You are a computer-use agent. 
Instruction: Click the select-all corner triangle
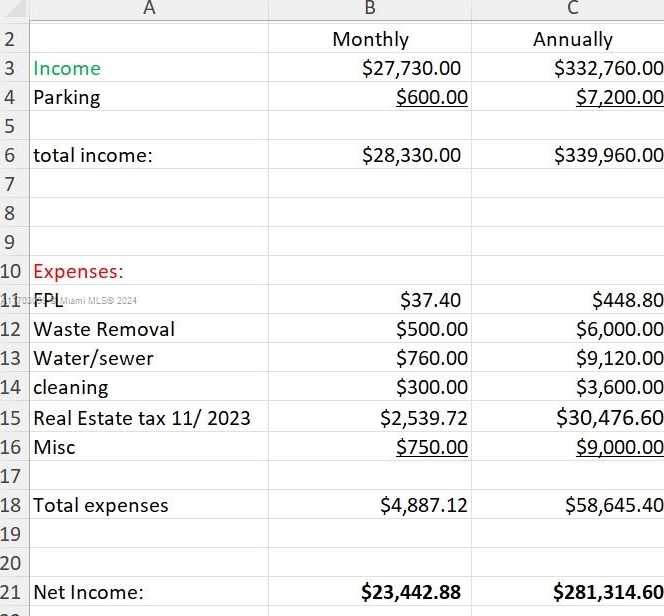[15, 9]
